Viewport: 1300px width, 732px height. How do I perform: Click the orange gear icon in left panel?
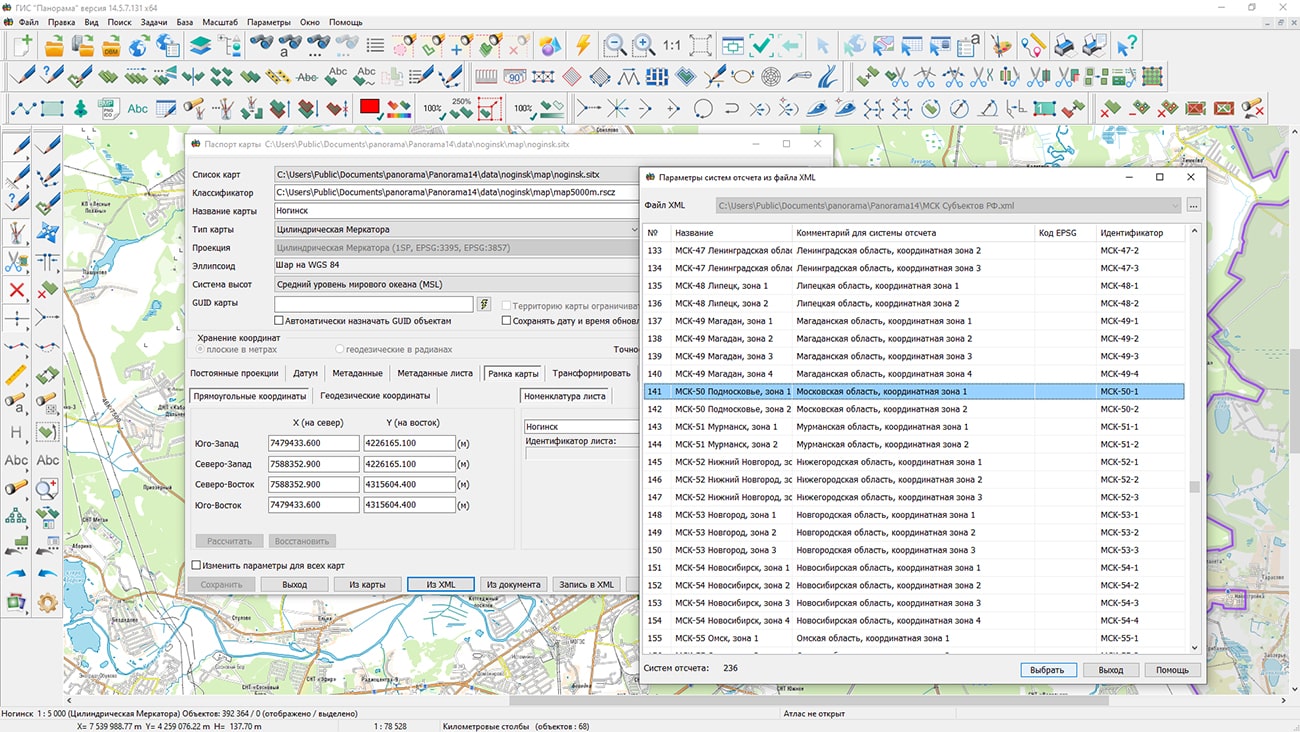[47, 602]
